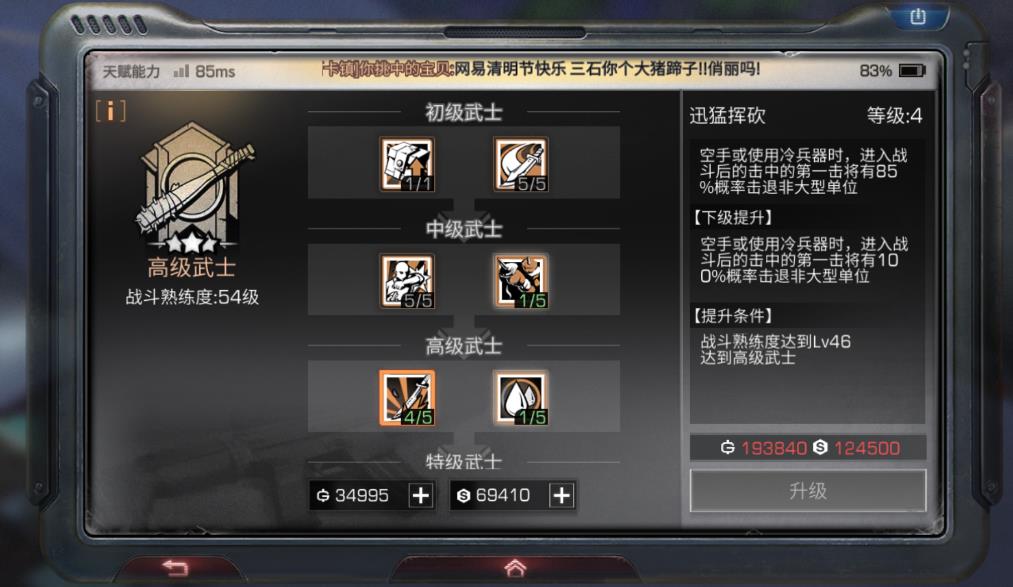This screenshot has width=1013, height=587.
Task: Select the blood drop skill showing 1/5
Action: (521, 398)
